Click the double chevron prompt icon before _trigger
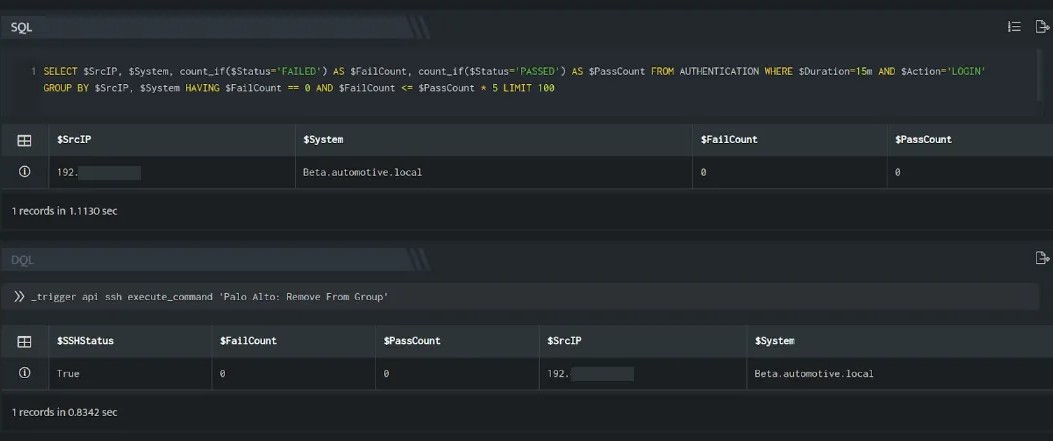 click(x=19, y=296)
